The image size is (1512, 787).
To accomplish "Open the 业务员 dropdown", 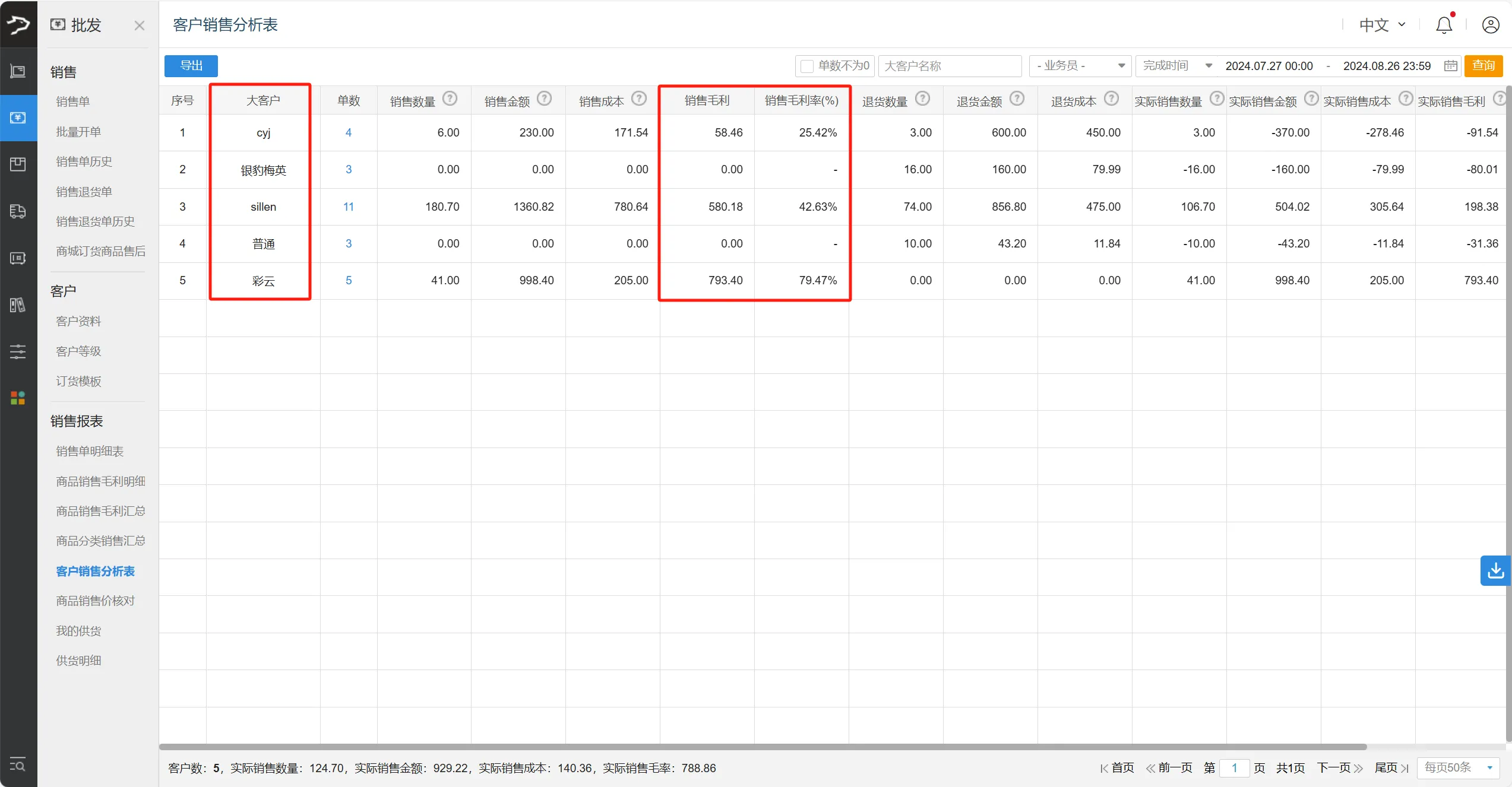I will click(1080, 66).
